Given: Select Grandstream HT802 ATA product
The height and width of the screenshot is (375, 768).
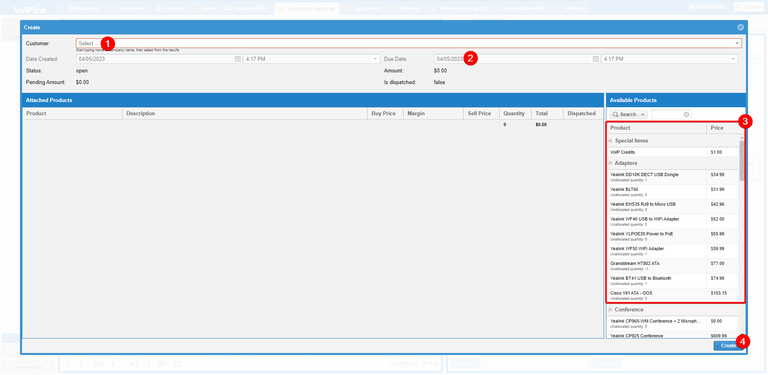Looking at the screenshot, I should click(x=673, y=266).
